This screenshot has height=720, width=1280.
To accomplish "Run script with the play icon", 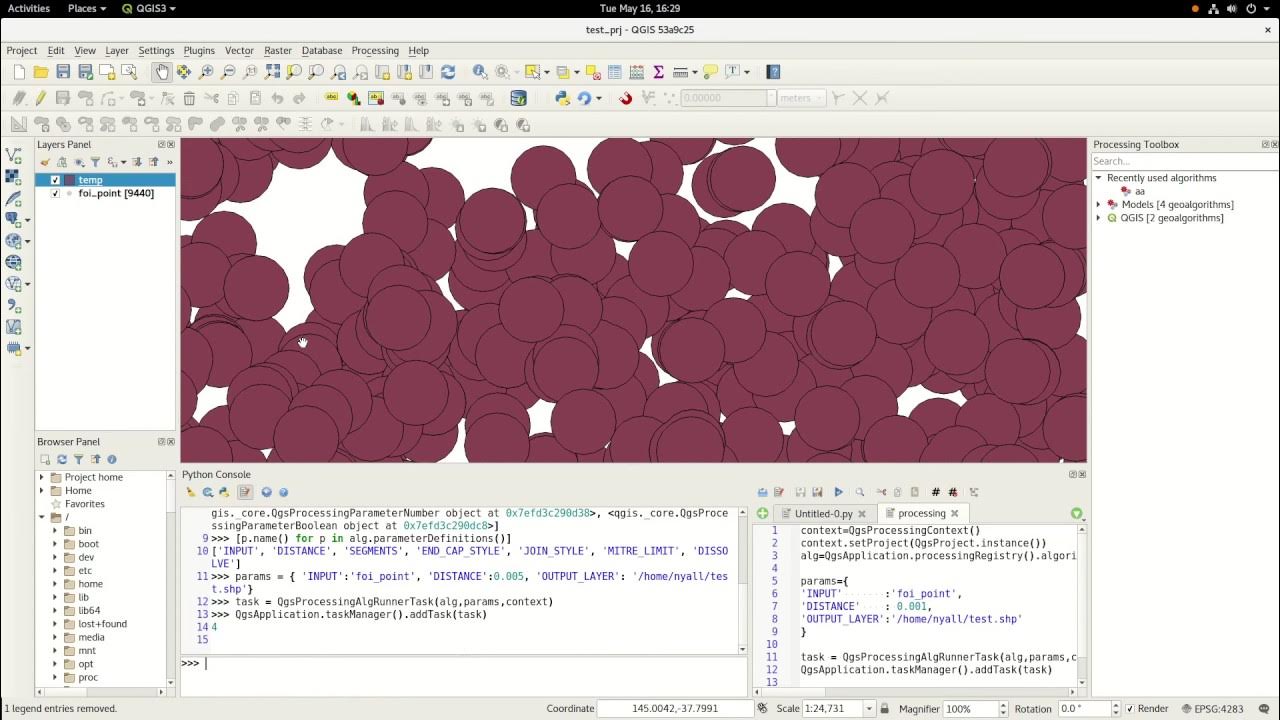I will coord(838,492).
